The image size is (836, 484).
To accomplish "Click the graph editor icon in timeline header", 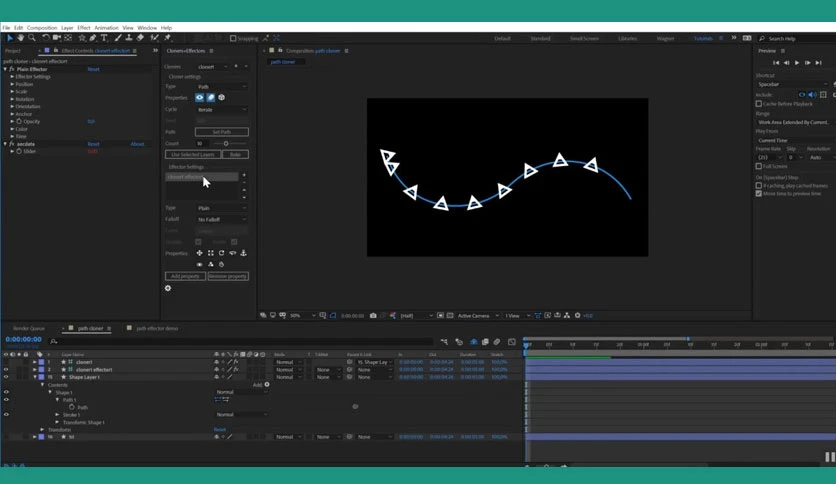I will pyautogui.click(x=512, y=342).
